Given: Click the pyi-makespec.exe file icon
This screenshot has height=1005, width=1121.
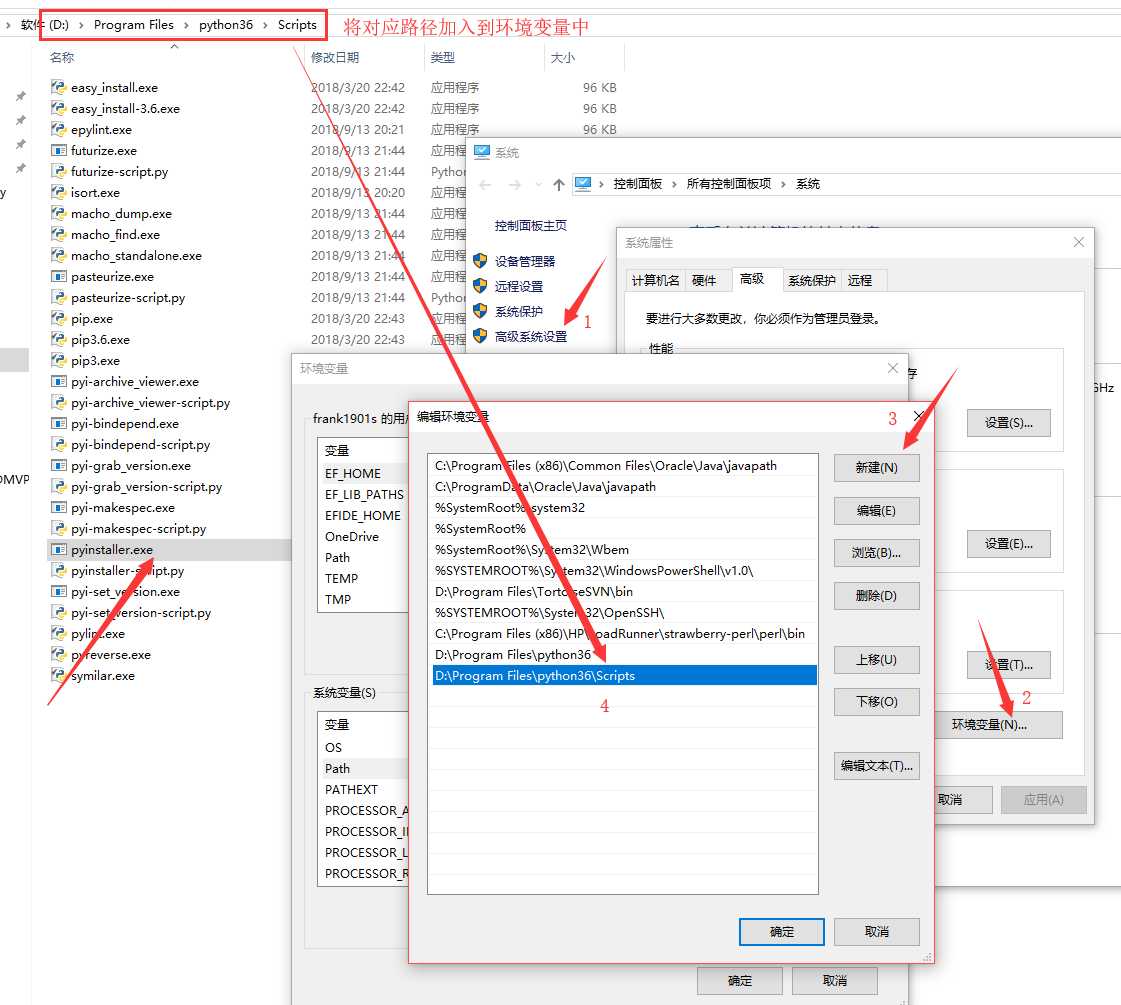Looking at the screenshot, I should coord(59,508).
